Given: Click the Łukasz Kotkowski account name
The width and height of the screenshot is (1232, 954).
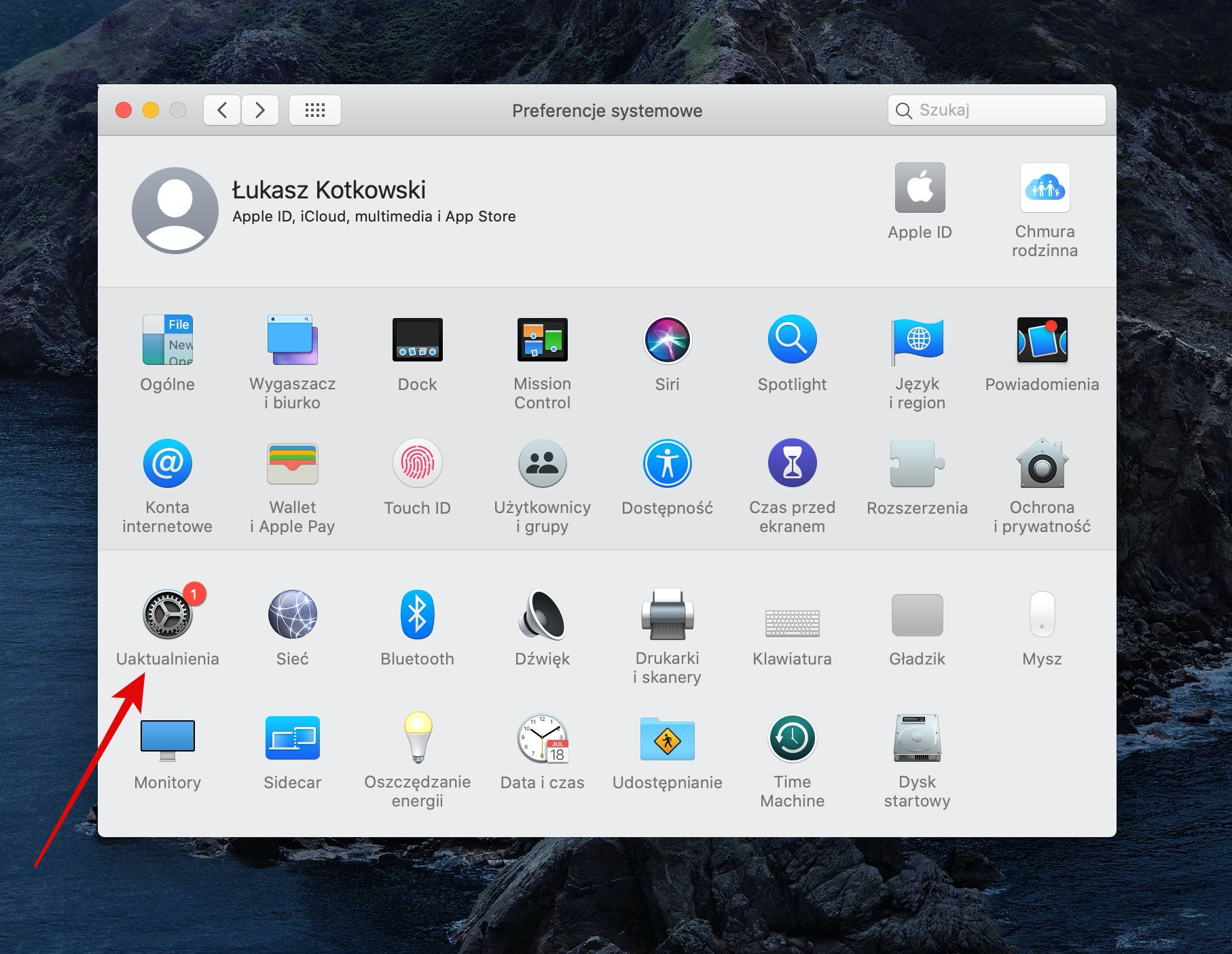Looking at the screenshot, I should coord(329,190).
